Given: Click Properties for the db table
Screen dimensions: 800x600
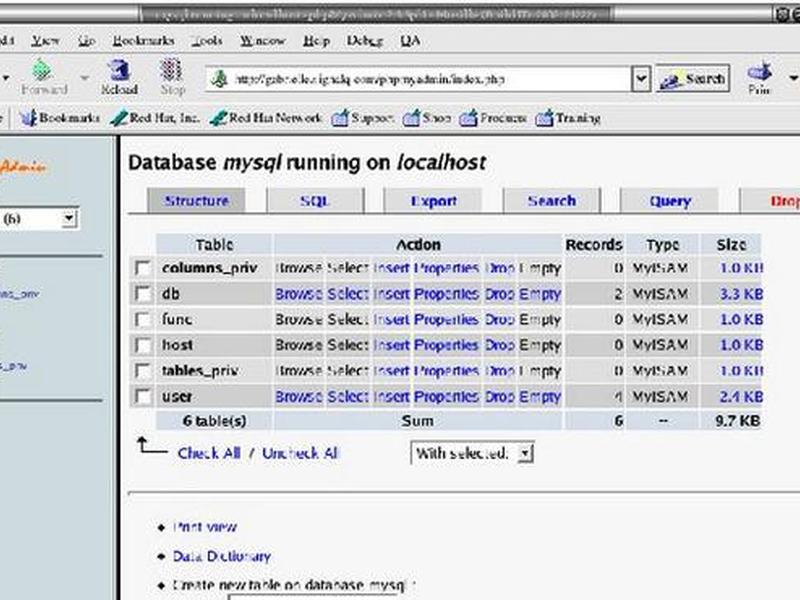Looking at the screenshot, I should coord(446,294).
